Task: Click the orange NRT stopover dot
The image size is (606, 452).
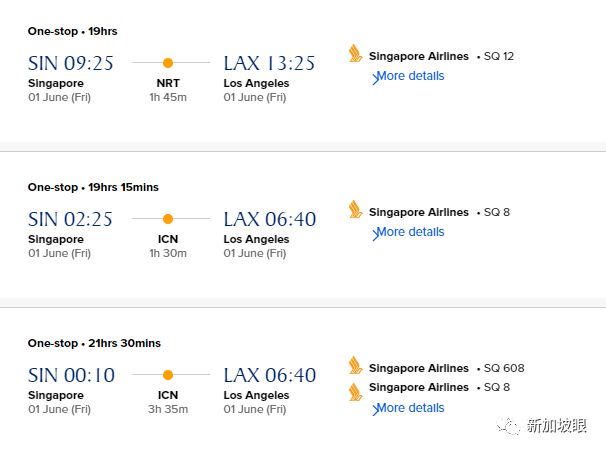Action: (x=168, y=63)
